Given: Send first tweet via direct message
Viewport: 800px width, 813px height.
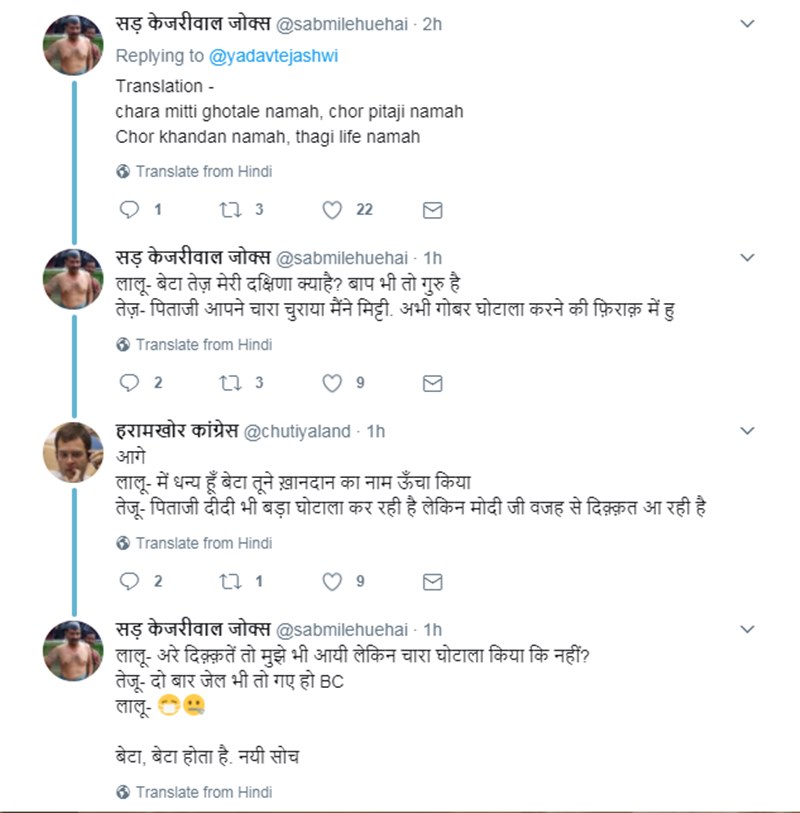Looking at the screenshot, I should coord(432,210).
